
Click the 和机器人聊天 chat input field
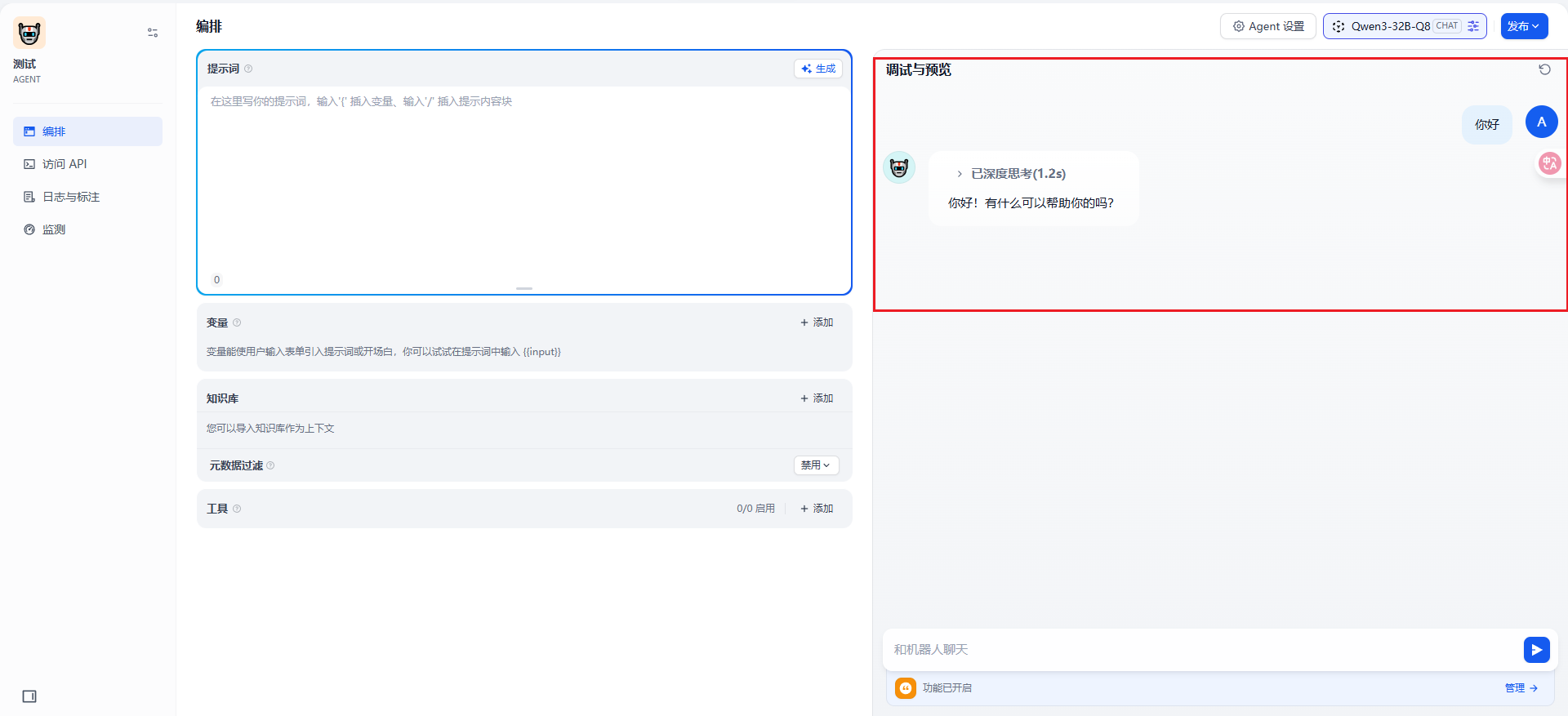point(1200,650)
